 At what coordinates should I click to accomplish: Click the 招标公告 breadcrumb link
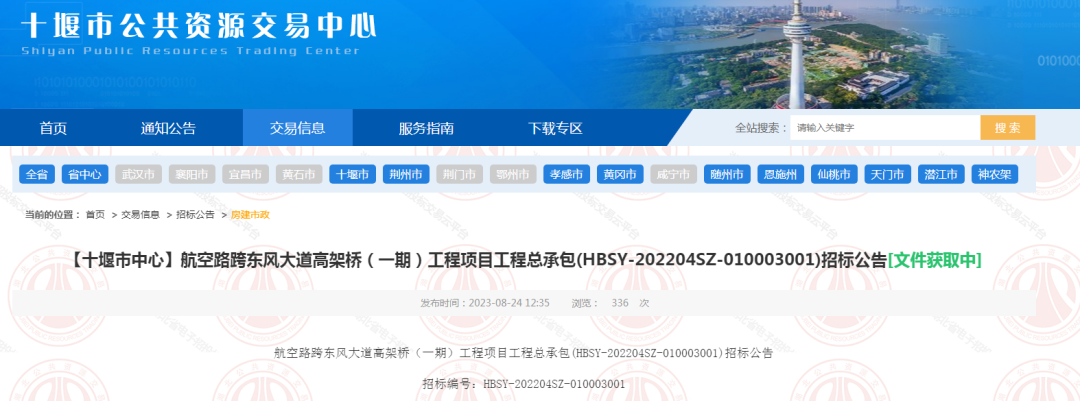[195, 215]
